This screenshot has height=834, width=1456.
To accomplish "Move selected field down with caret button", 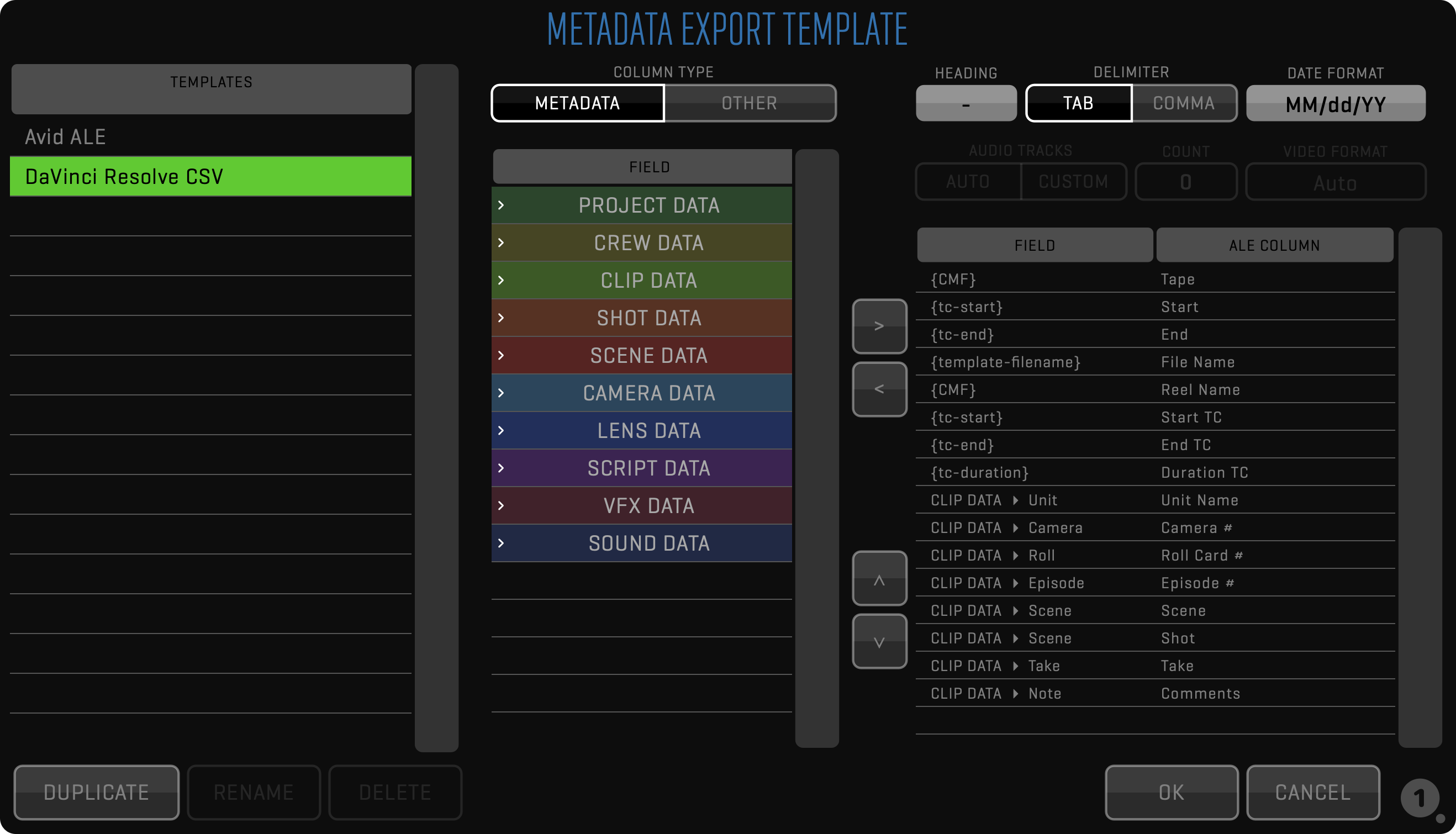I will (x=879, y=641).
